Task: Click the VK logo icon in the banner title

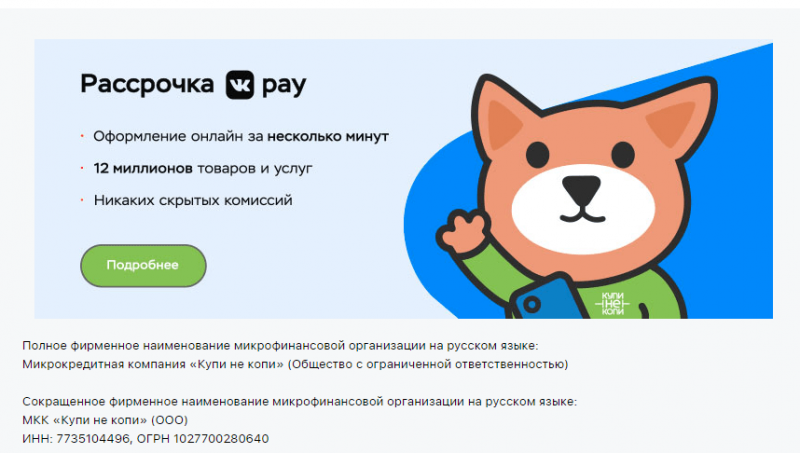Action: [240, 85]
